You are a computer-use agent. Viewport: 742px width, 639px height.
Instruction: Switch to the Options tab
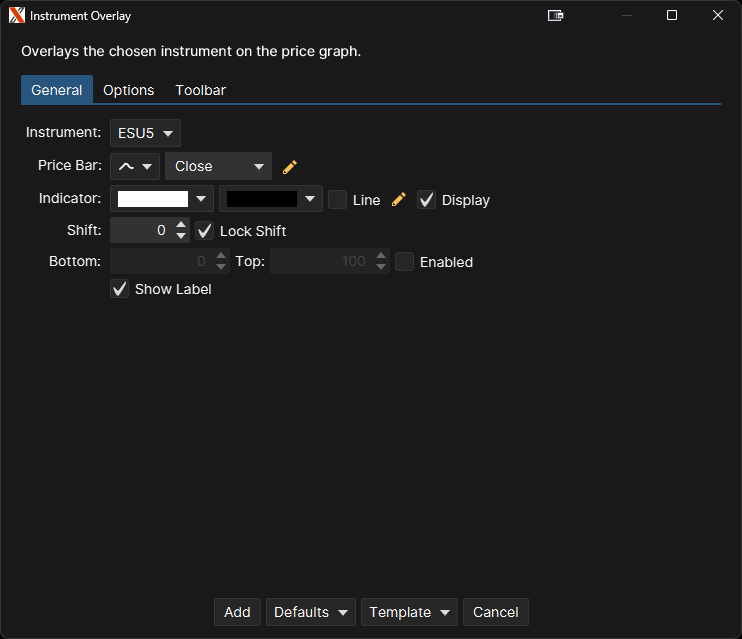[129, 90]
